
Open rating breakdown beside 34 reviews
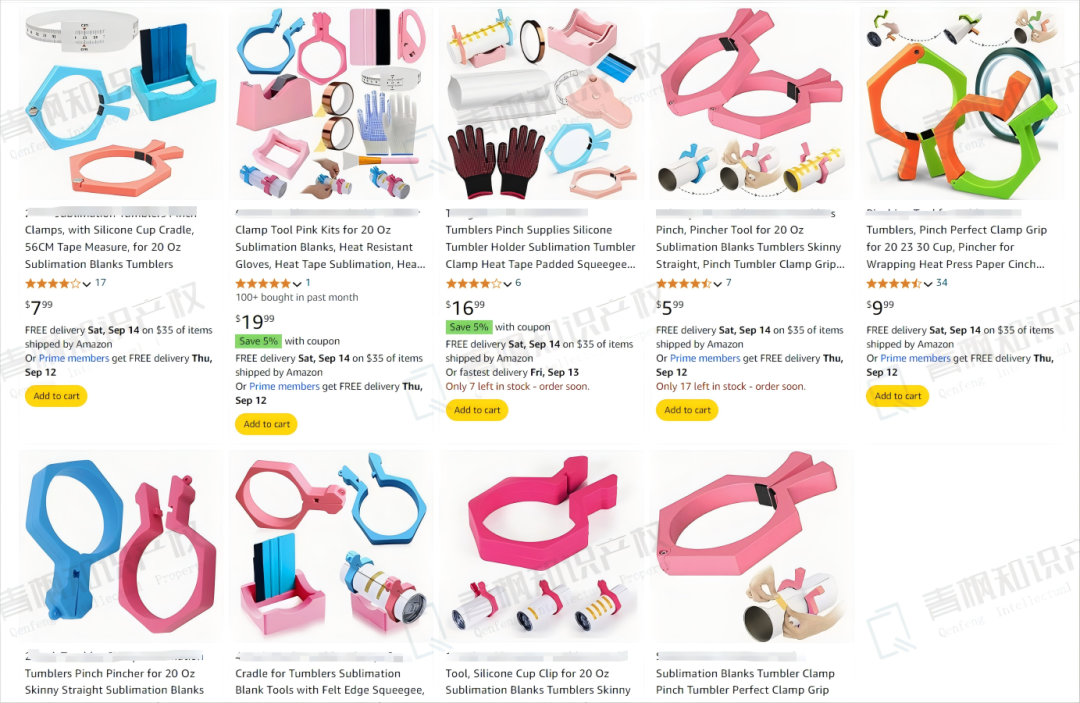click(x=928, y=284)
